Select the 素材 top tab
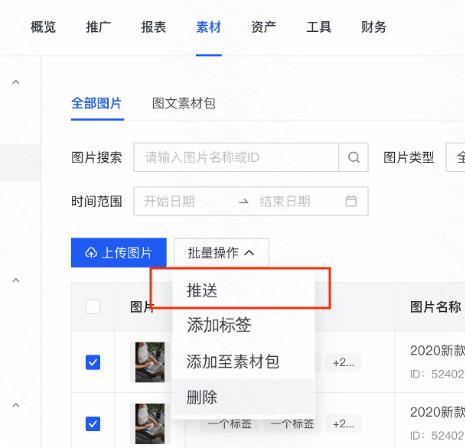 209,27
